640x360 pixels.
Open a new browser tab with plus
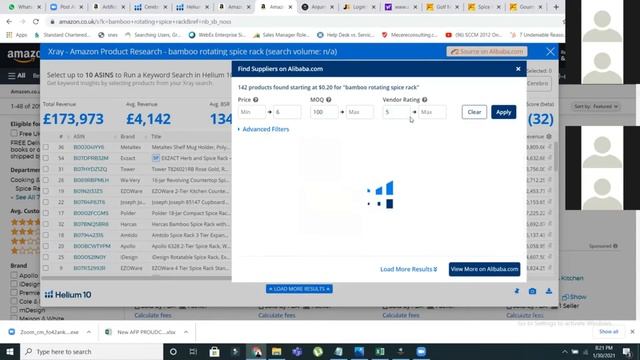click(x=556, y=7)
